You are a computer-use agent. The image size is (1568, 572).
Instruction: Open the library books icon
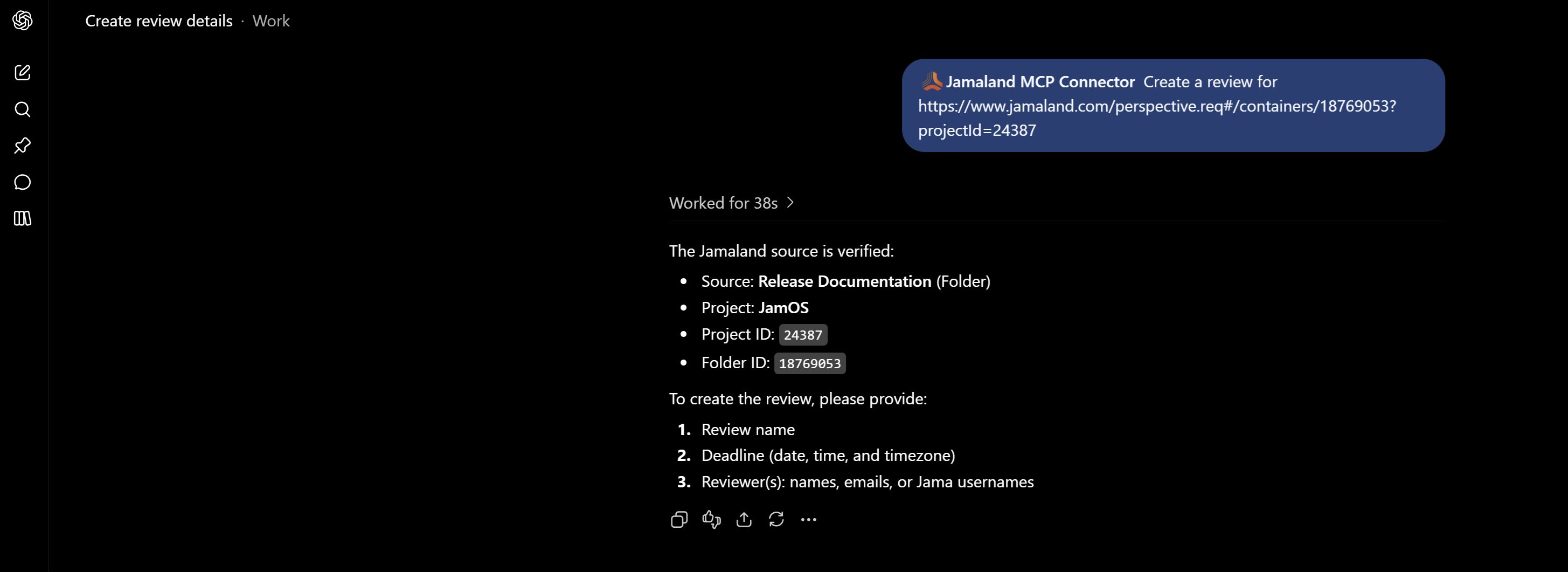point(23,218)
